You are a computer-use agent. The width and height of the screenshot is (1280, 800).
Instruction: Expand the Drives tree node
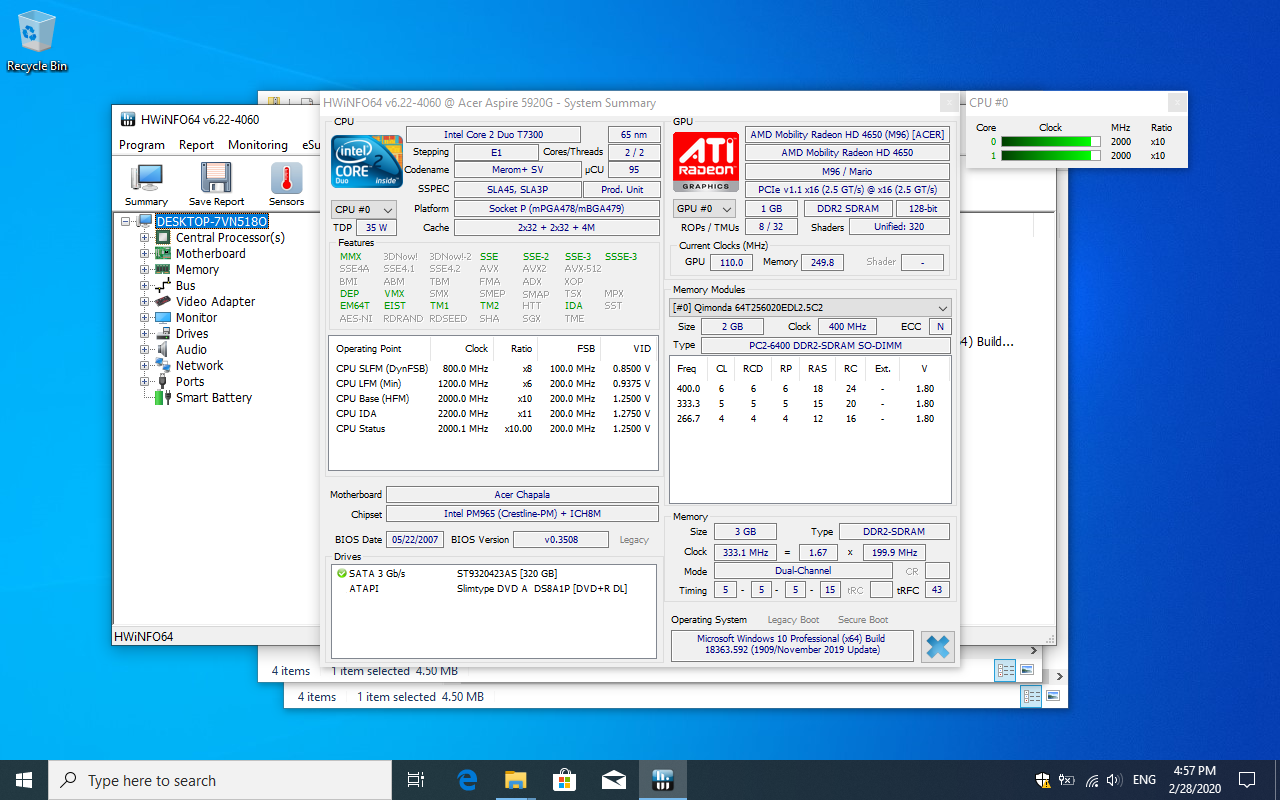pyautogui.click(x=145, y=333)
